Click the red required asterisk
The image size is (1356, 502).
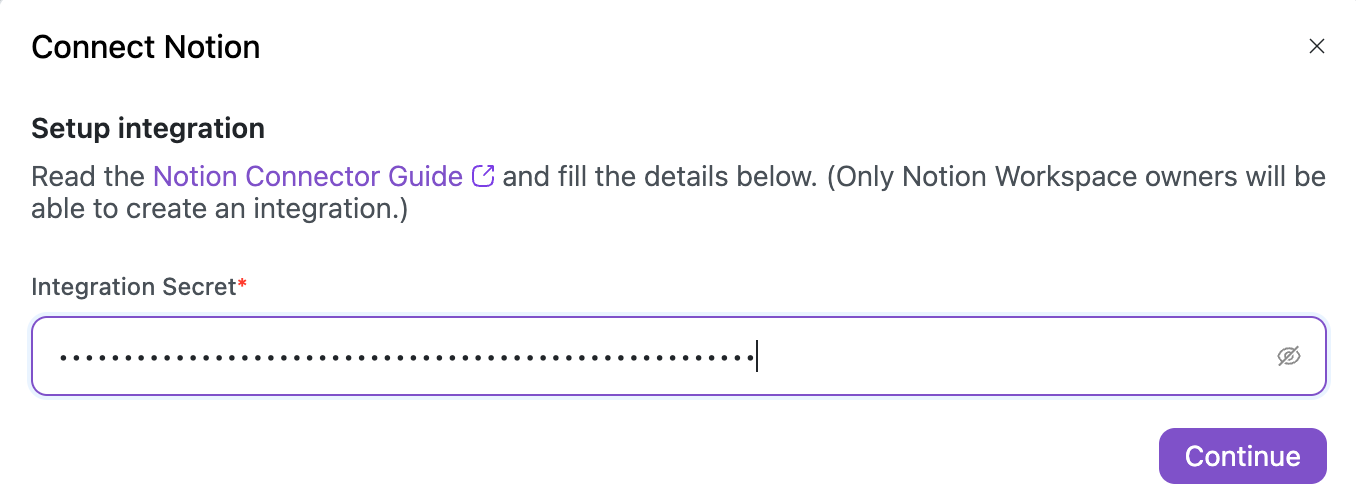(242, 286)
